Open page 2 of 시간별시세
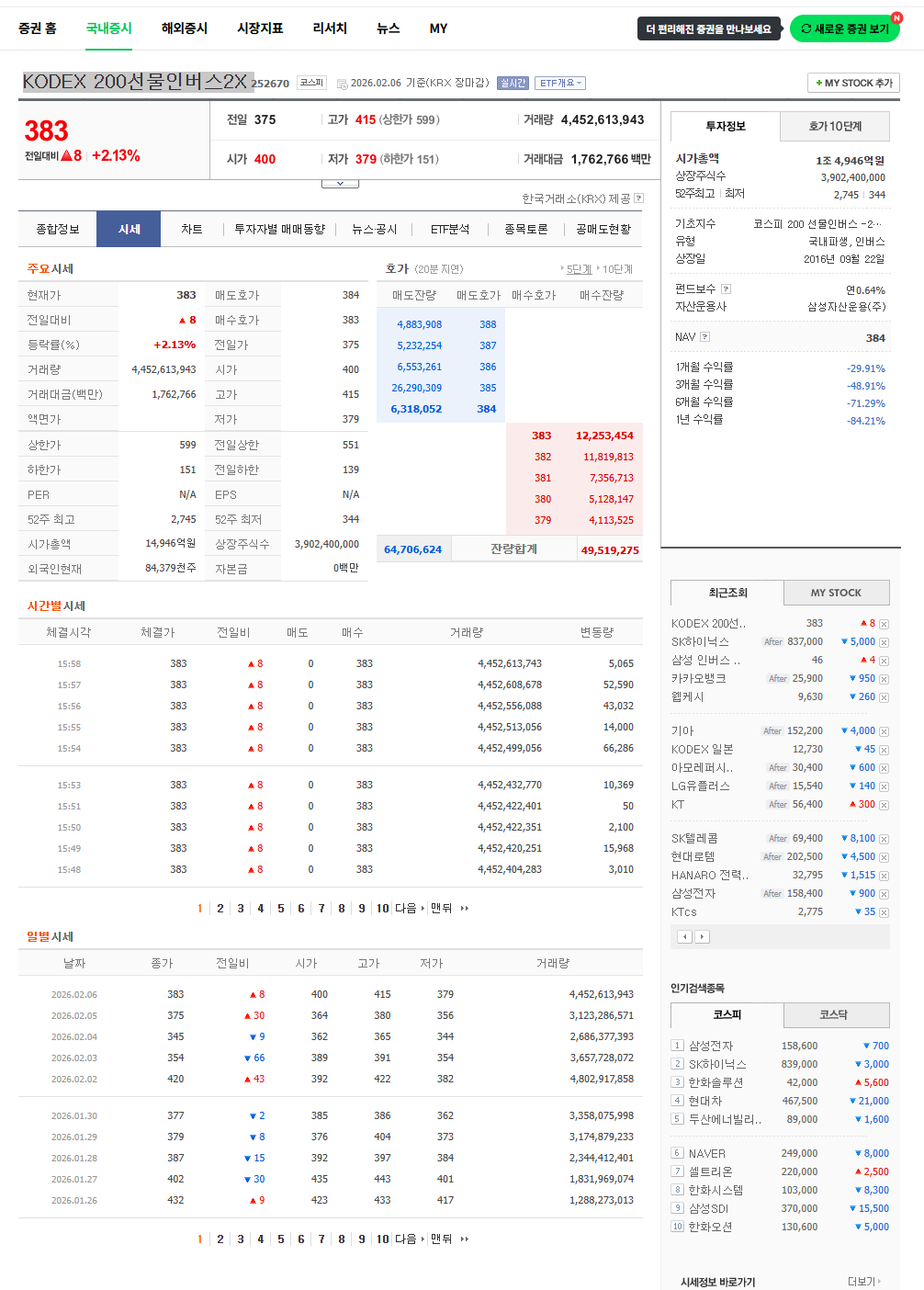The height and width of the screenshot is (1290, 924). [220, 909]
